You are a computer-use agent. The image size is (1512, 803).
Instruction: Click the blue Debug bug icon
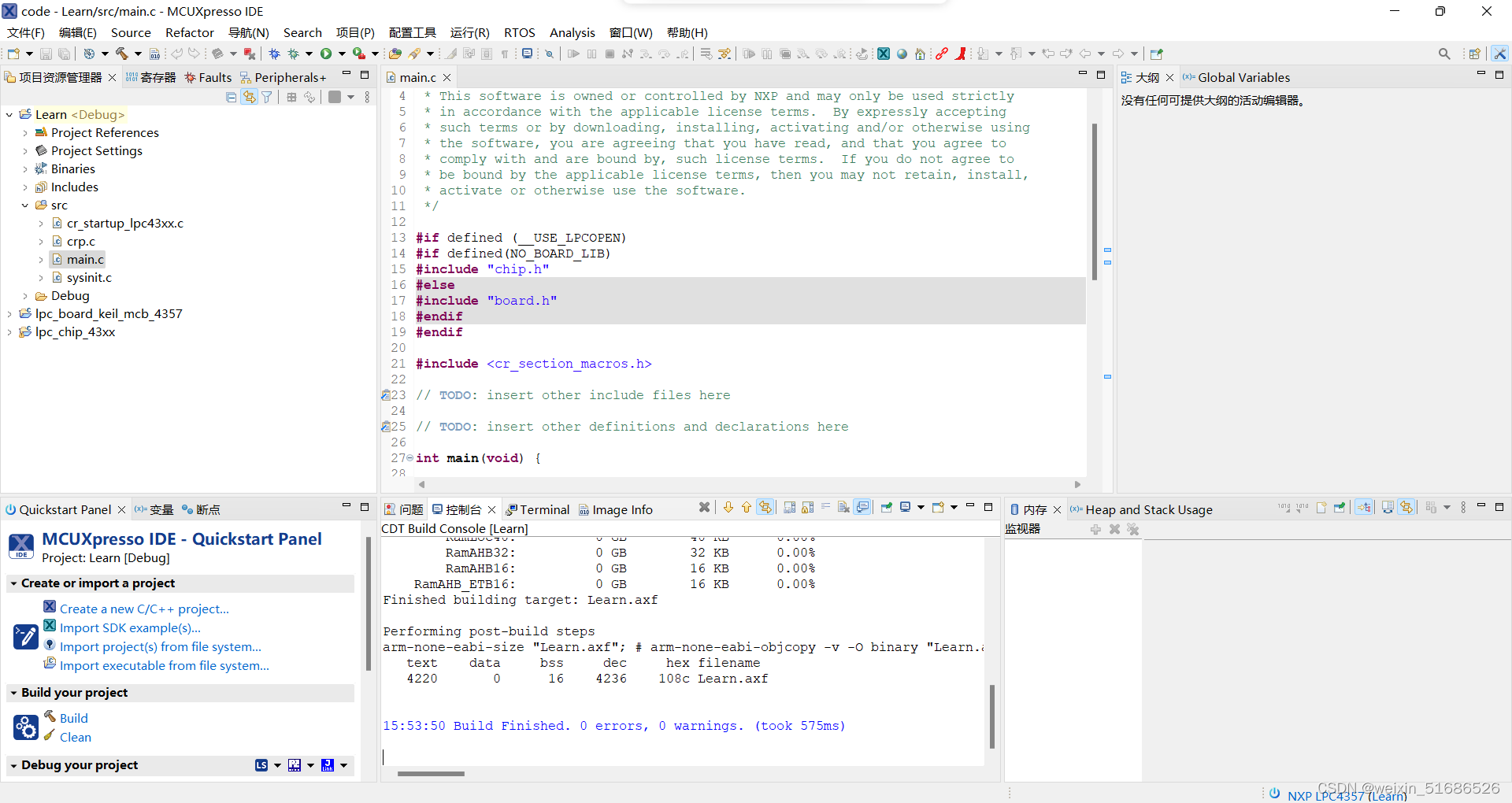pyautogui.click(x=274, y=54)
